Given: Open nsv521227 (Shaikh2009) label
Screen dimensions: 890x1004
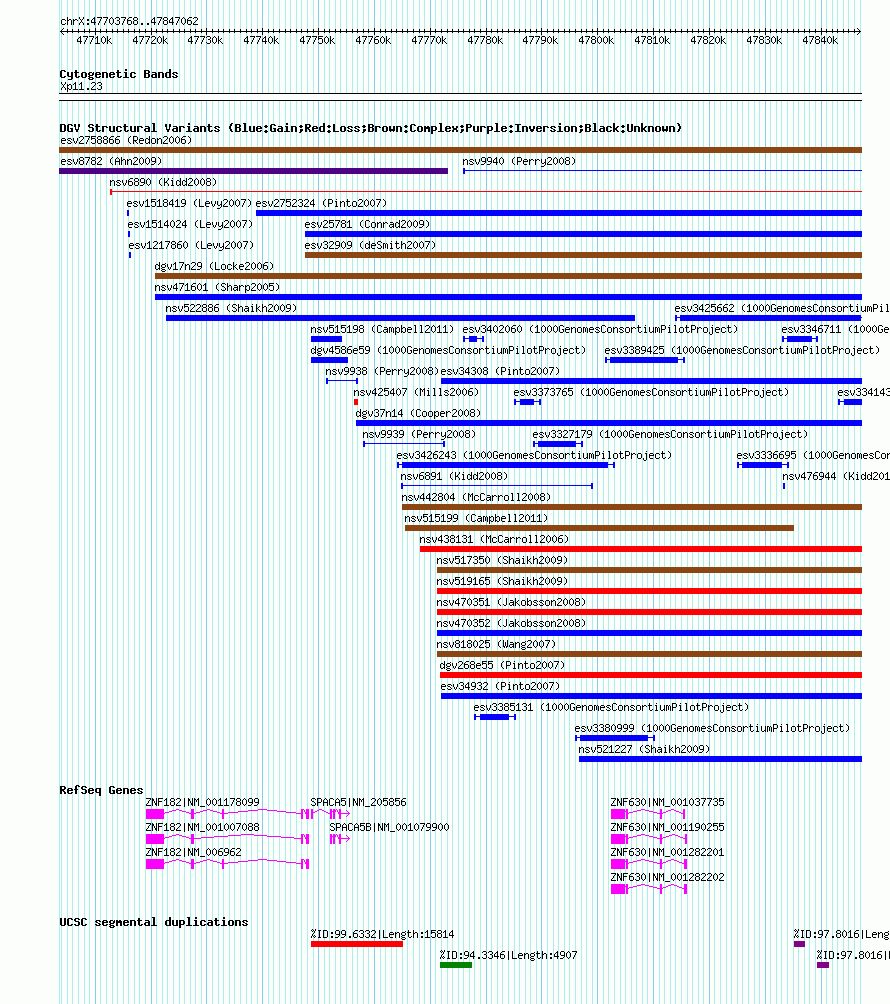Looking at the screenshot, I should tap(645, 749).
